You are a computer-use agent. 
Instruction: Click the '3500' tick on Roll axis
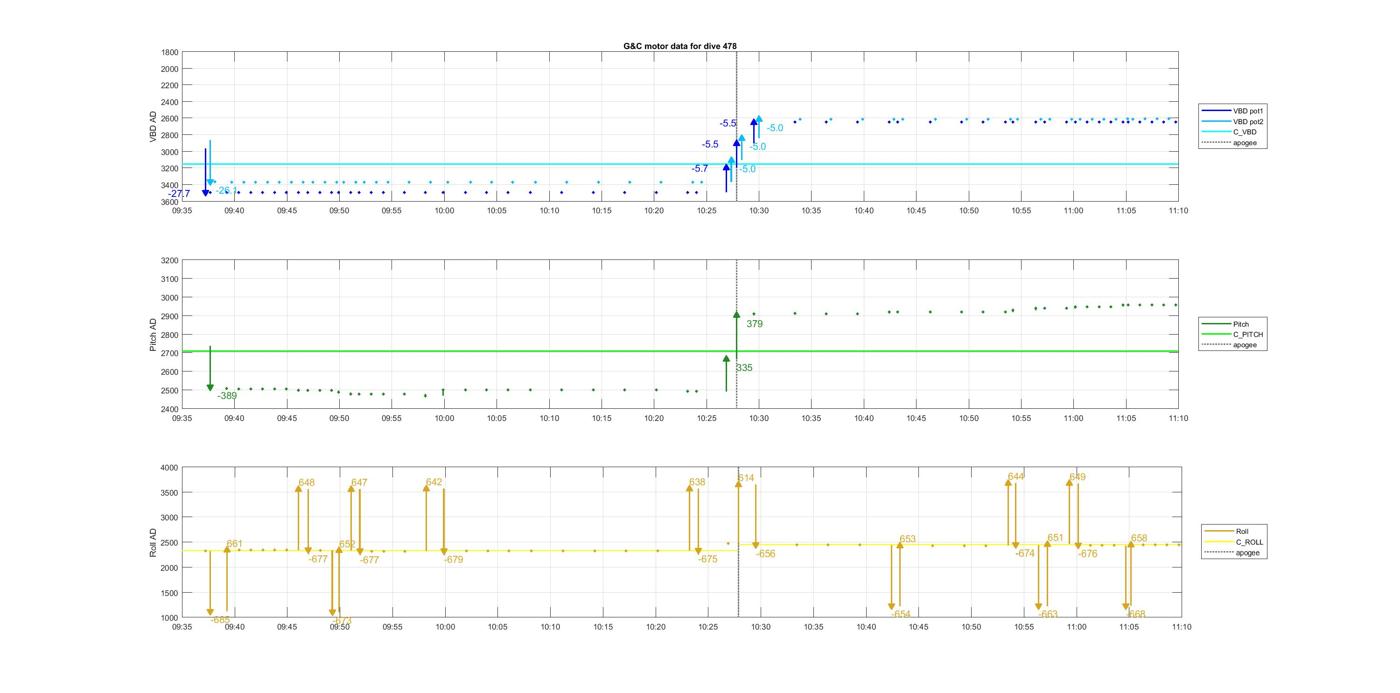(x=170, y=493)
